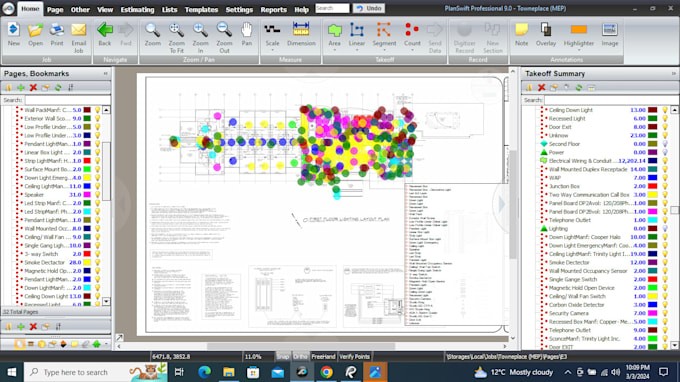Open the Estimating ribbon tab
The image size is (680, 382).
pyautogui.click(x=137, y=9)
